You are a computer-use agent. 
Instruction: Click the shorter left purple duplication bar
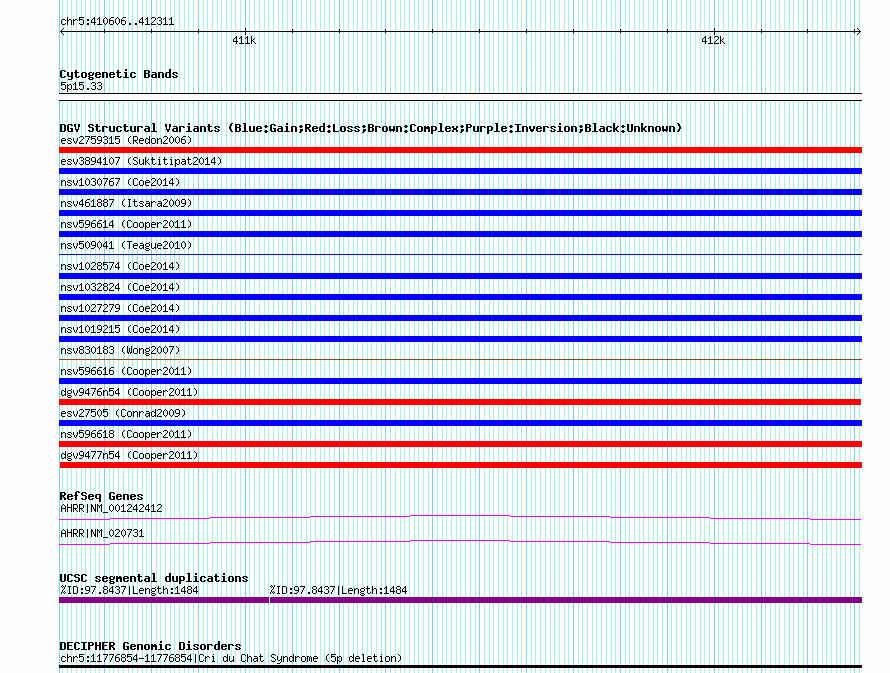point(164,600)
